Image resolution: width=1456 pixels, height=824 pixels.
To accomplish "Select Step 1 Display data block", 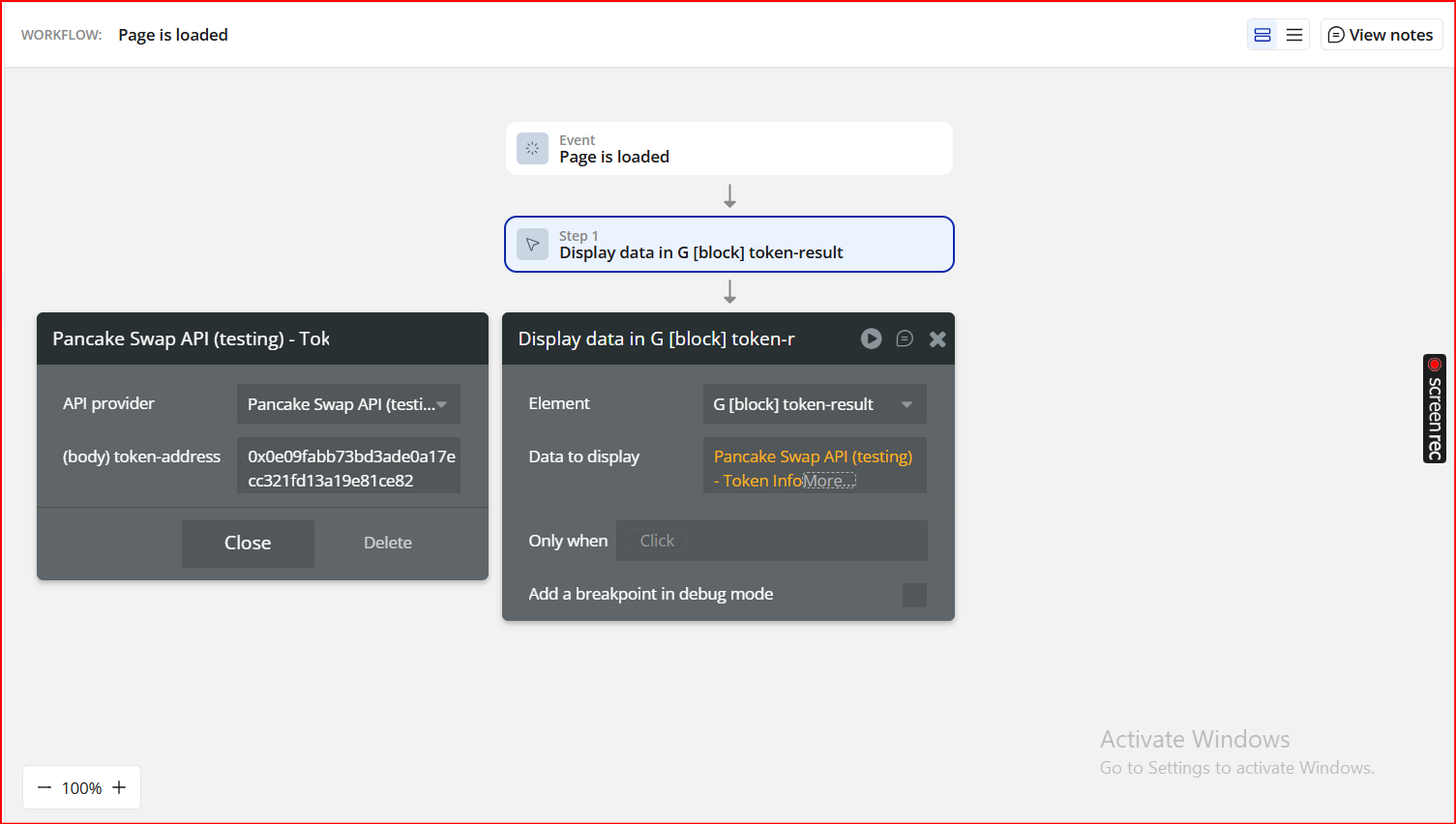I will point(728,245).
